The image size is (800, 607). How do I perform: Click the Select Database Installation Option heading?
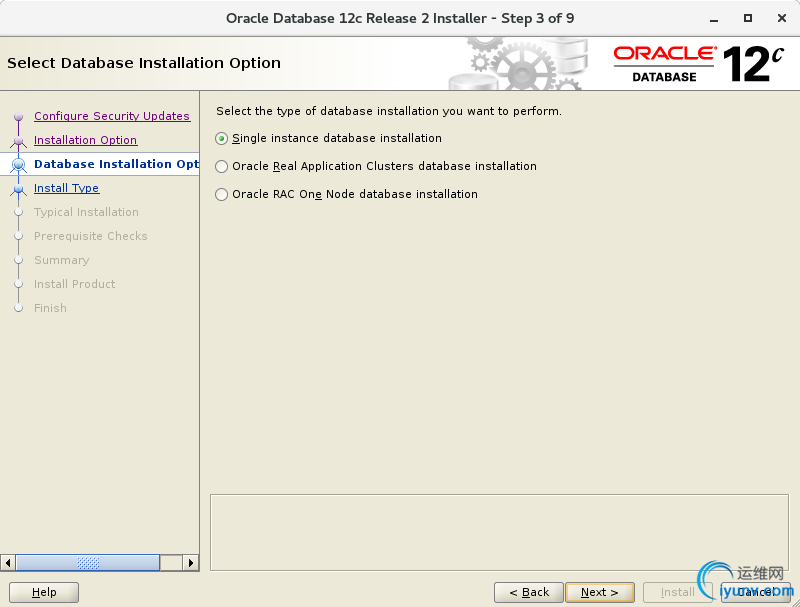tap(144, 63)
